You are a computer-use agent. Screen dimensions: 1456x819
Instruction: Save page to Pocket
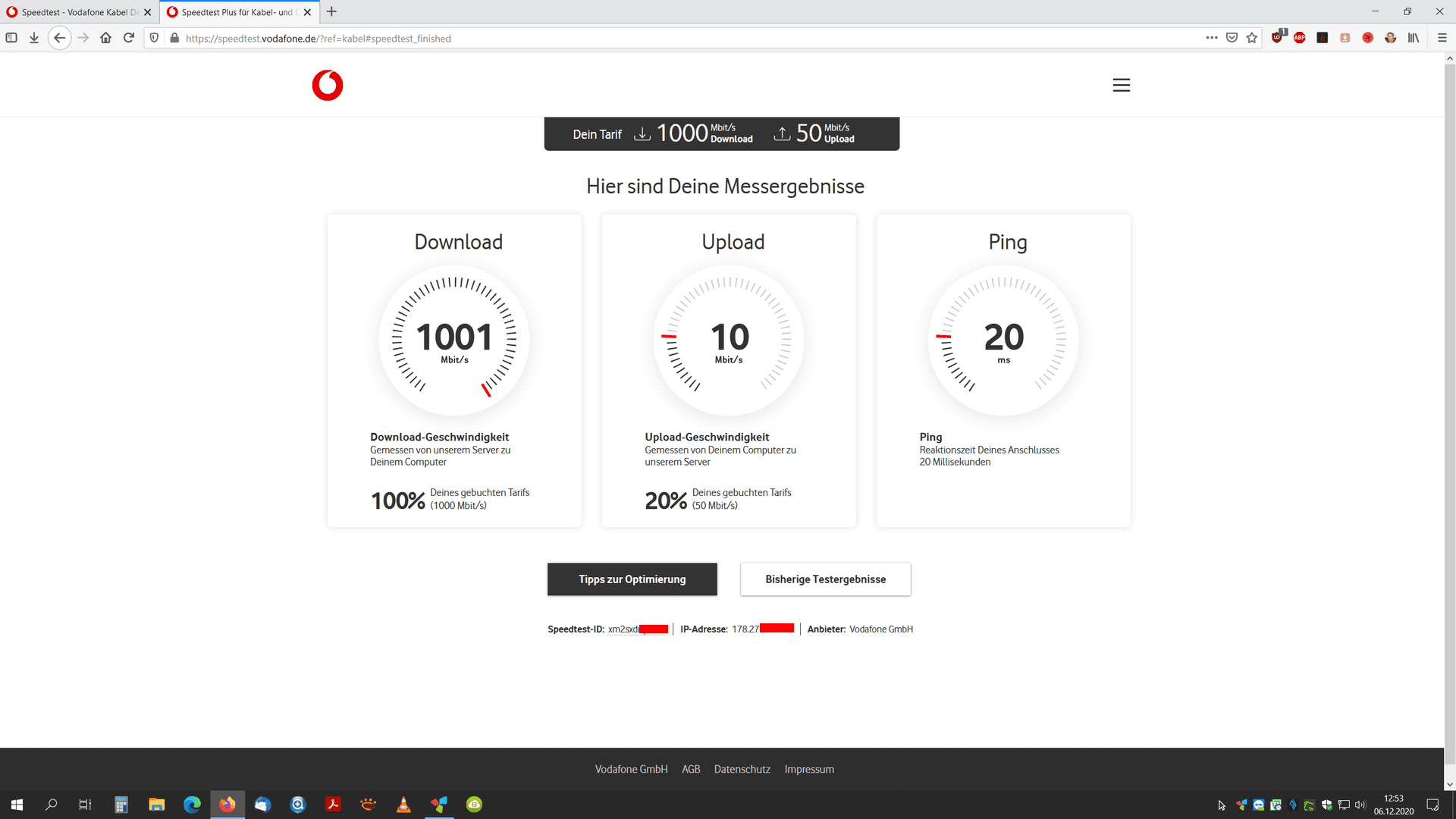pos(1232,38)
